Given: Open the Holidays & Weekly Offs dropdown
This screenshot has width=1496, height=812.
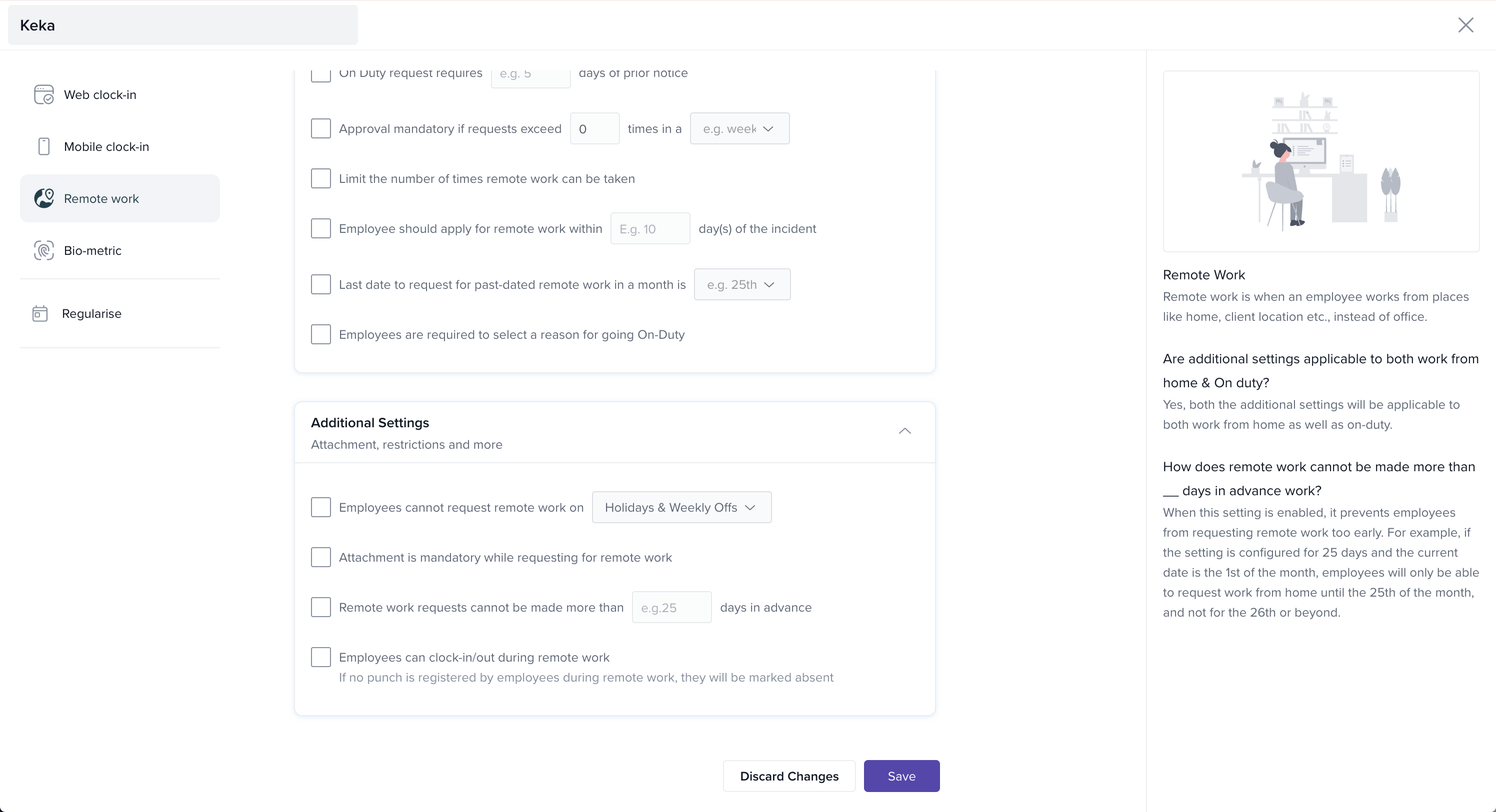Looking at the screenshot, I should point(681,507).
